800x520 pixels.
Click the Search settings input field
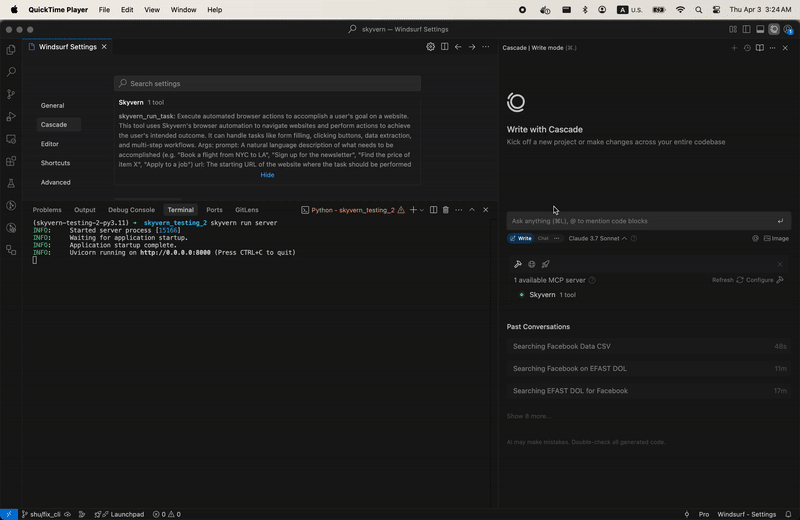pos(267,84)
